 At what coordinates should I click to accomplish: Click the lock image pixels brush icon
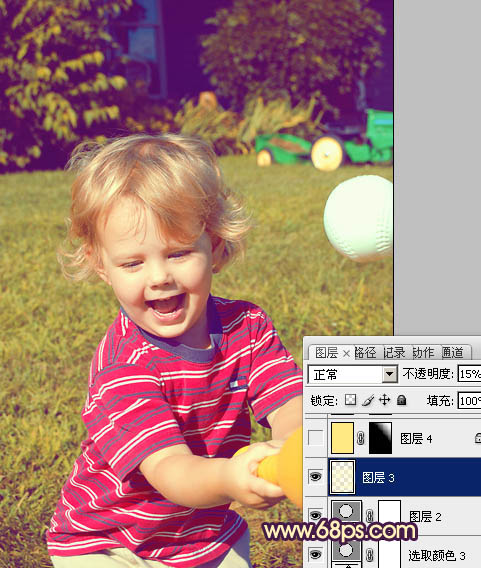point(368,400)
